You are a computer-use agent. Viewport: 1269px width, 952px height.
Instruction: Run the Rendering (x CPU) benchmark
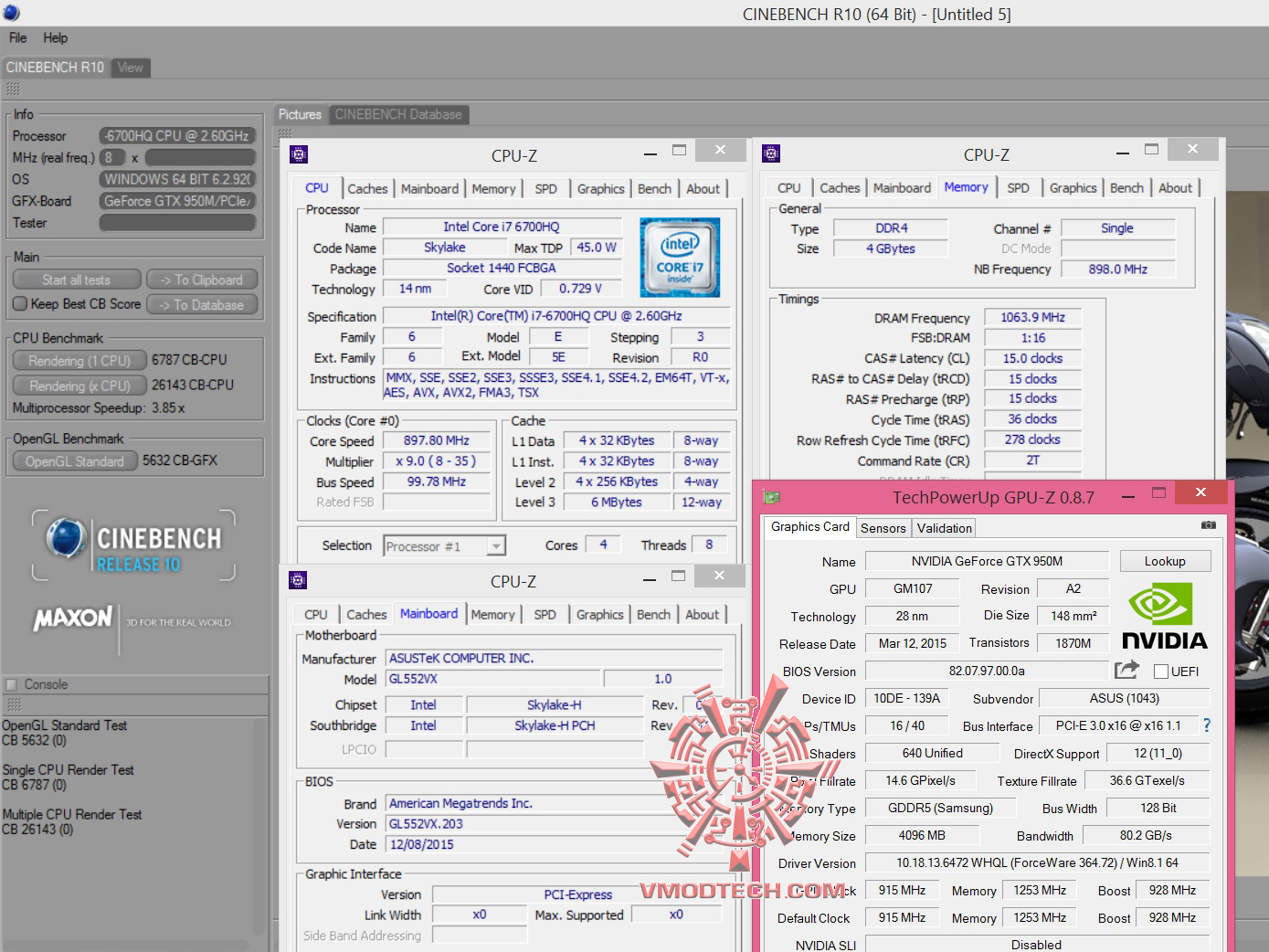tap(79, 386)
